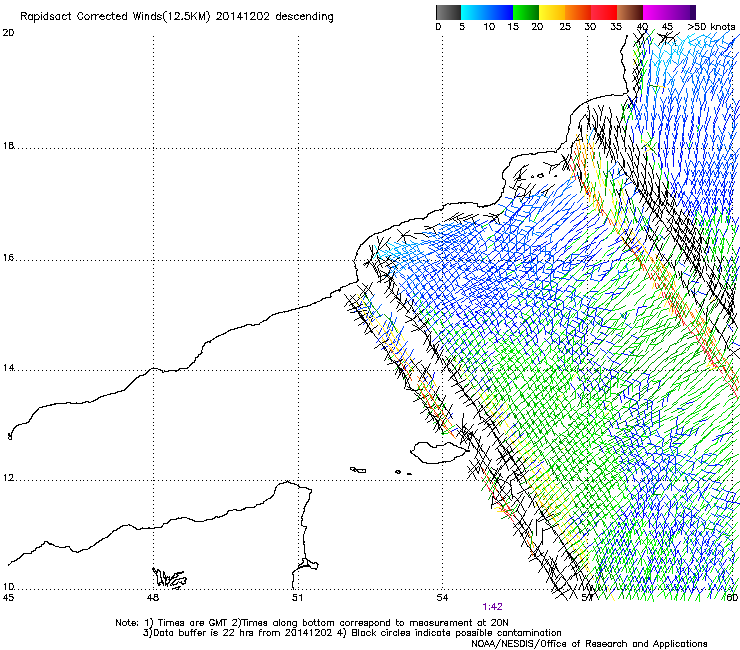Click the dark purple 45–50 knots legend swatch

pyautogui.click(x=682, y=12)
